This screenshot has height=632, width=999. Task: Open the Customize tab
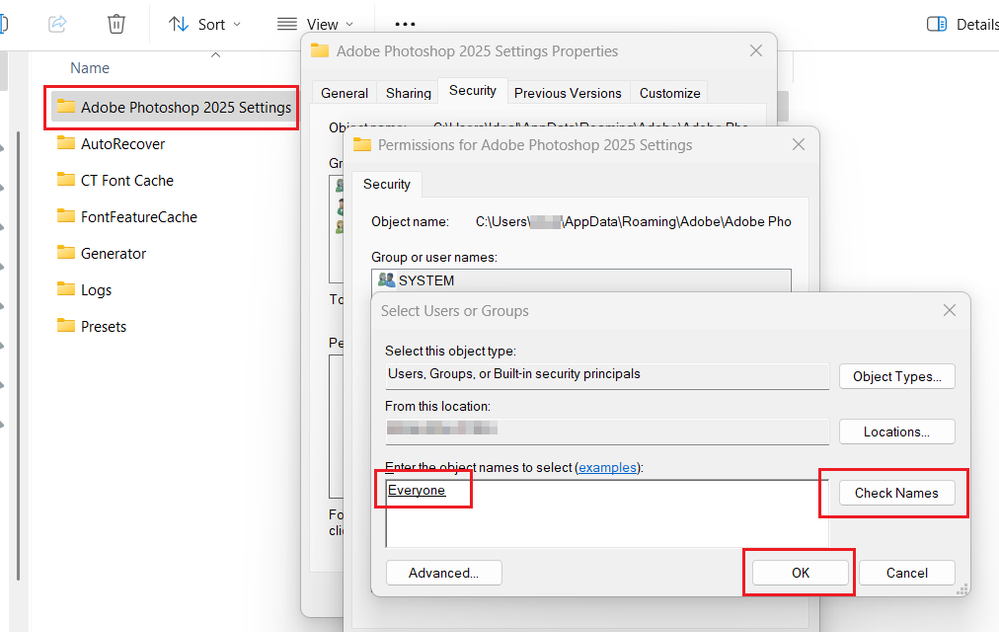pos(670,93)
